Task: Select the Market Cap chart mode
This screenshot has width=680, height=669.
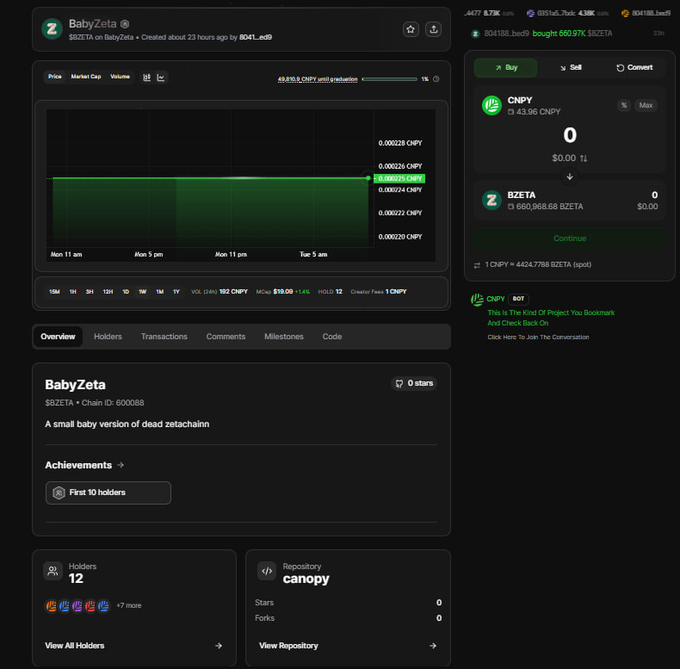Action: 86,77
